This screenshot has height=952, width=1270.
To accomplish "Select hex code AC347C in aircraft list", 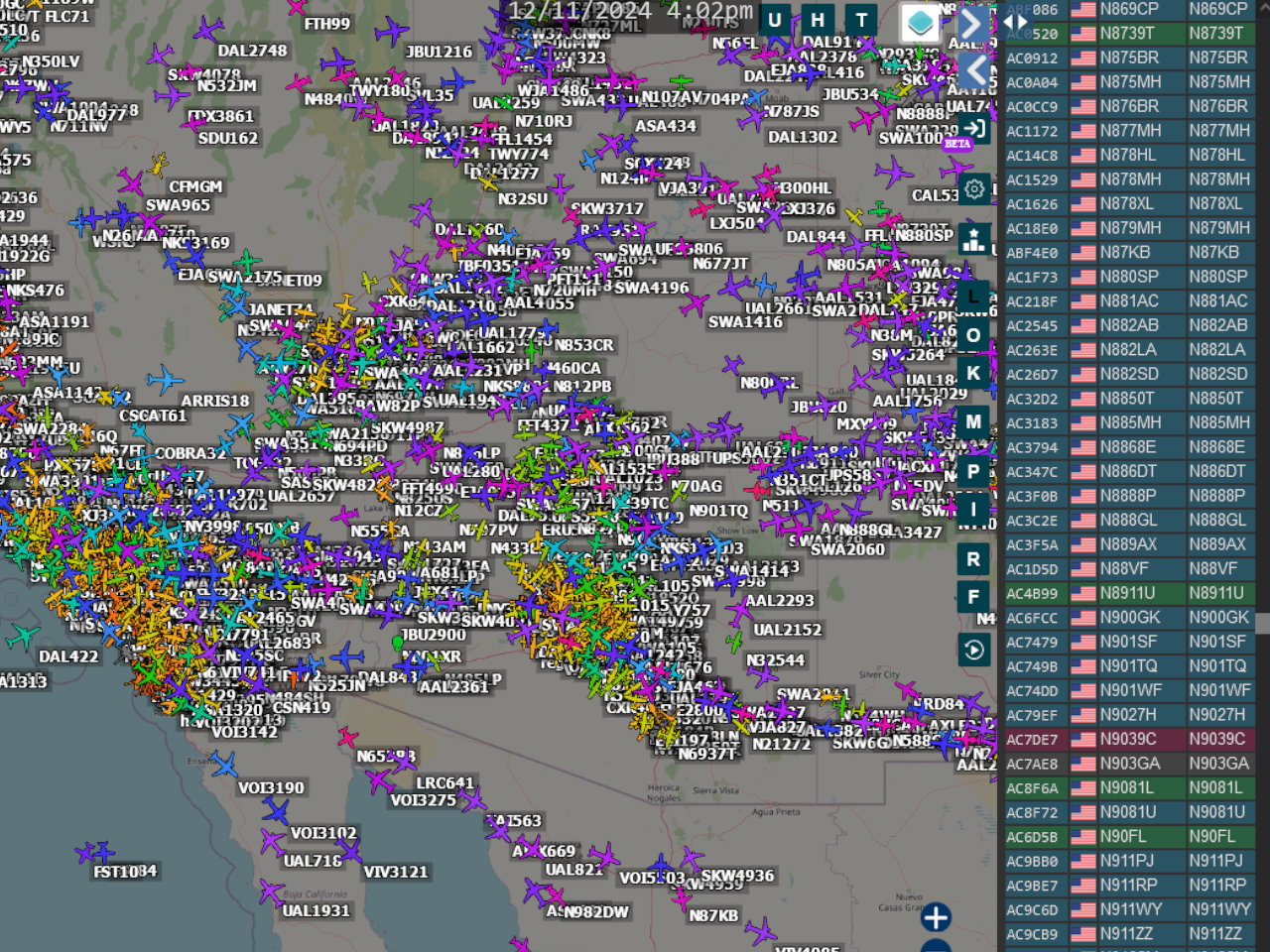I will pos(1032,472).
